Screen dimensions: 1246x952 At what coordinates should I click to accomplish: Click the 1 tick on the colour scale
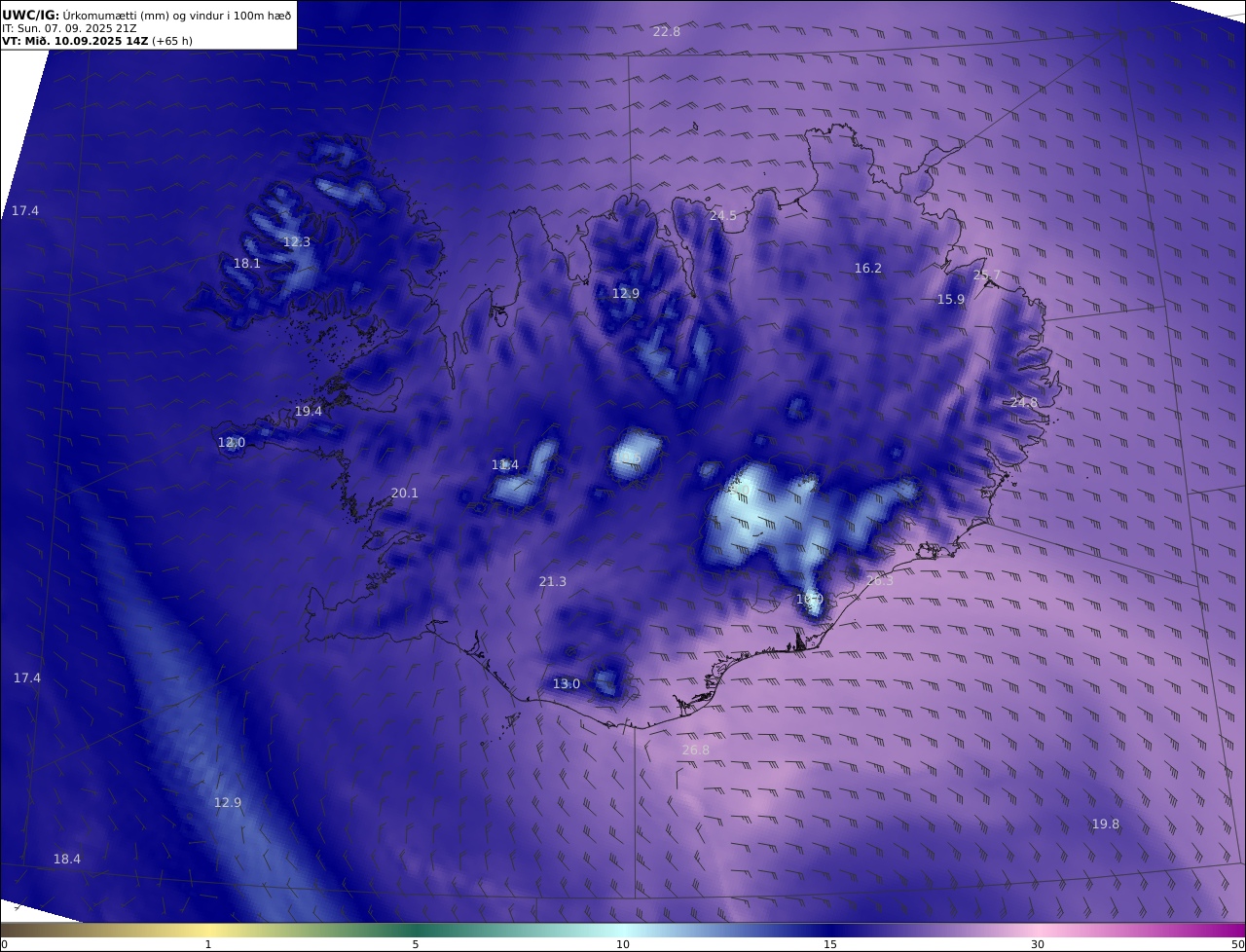207,944
